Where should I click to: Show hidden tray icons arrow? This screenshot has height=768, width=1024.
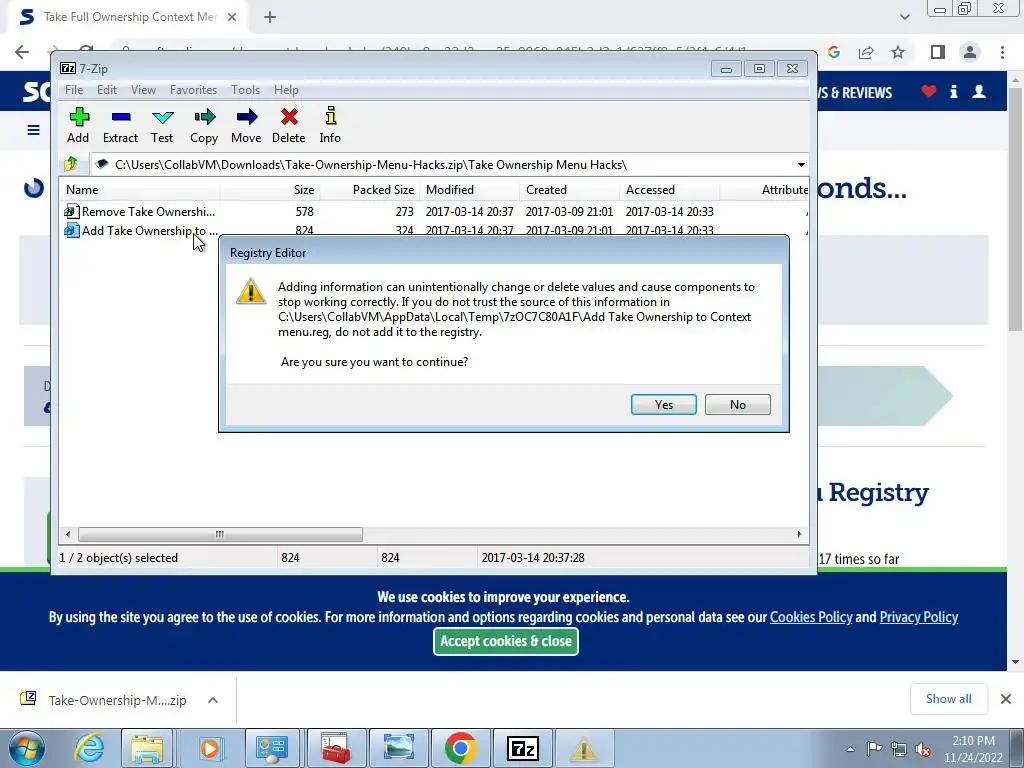[850, 749]
